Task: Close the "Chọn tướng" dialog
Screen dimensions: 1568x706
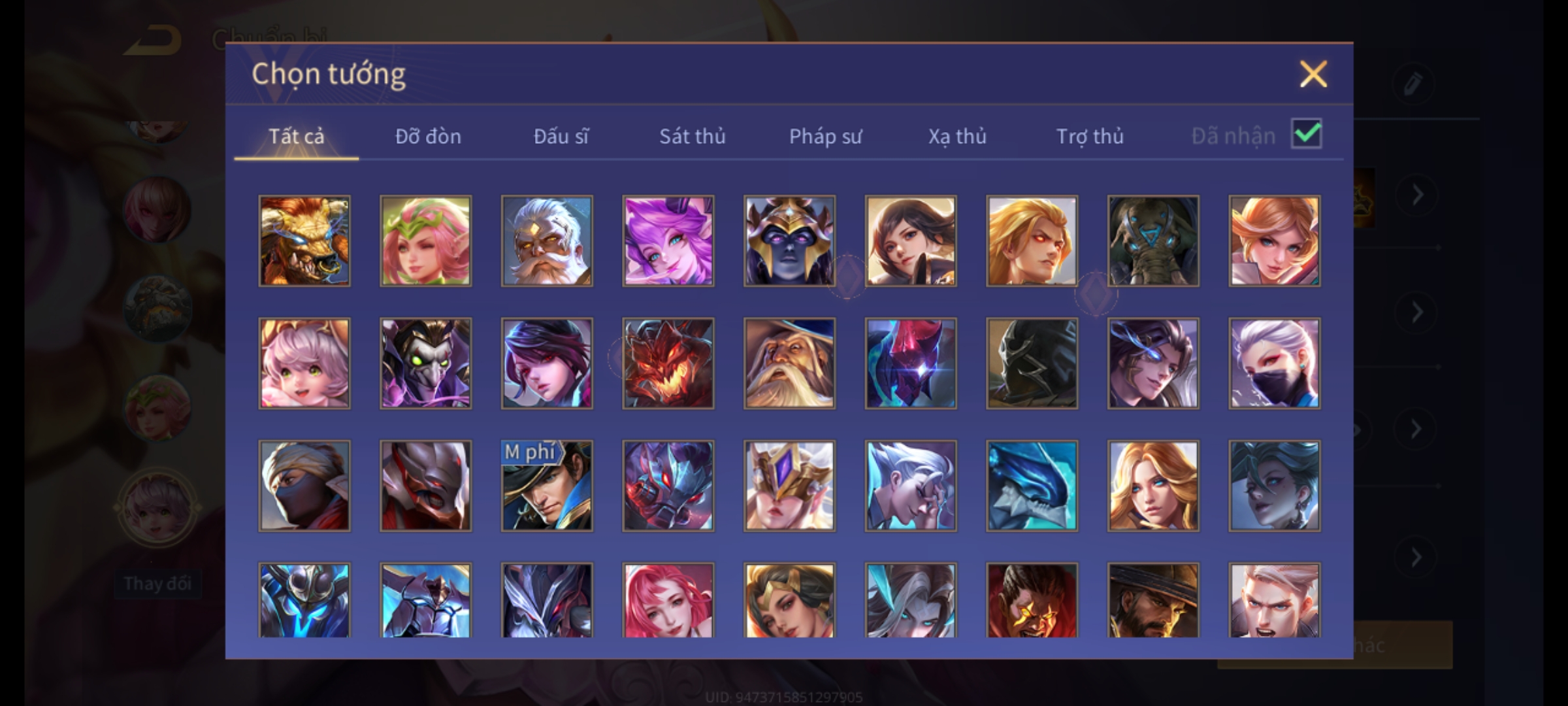Action: click(x=1313, y=74)
